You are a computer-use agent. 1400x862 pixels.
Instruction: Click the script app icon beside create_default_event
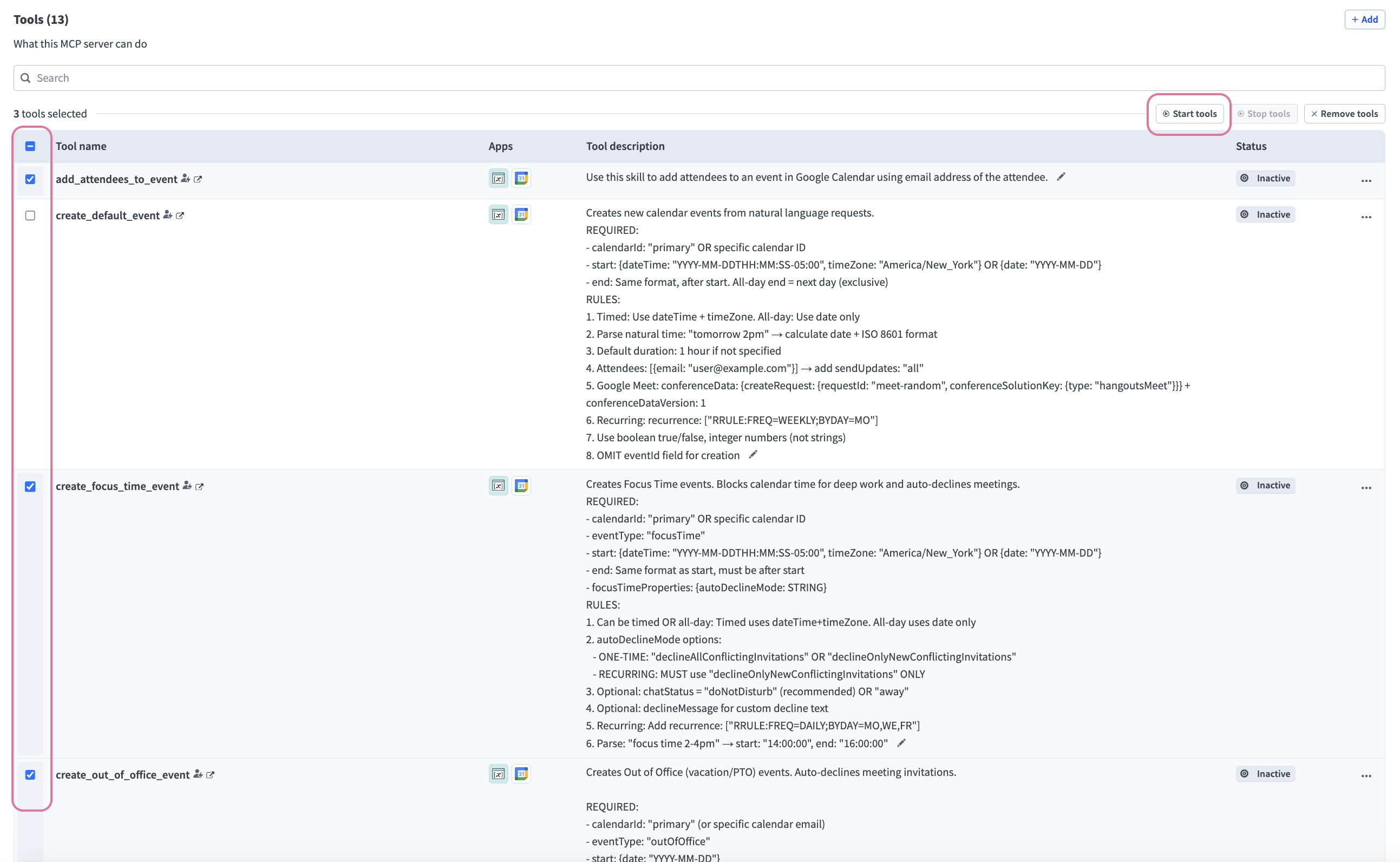[x=498, y=214]
